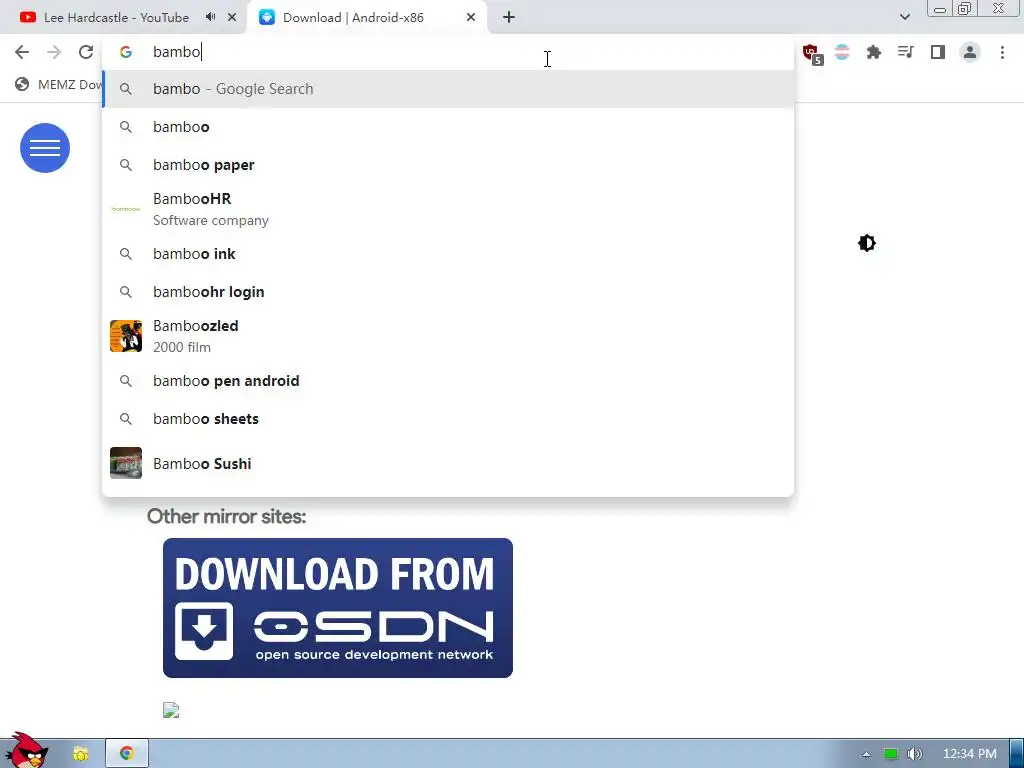Open the uBlock Origin extension icon
The width and height of the screenshot is (1024, 768).
[x=812, y=54]
